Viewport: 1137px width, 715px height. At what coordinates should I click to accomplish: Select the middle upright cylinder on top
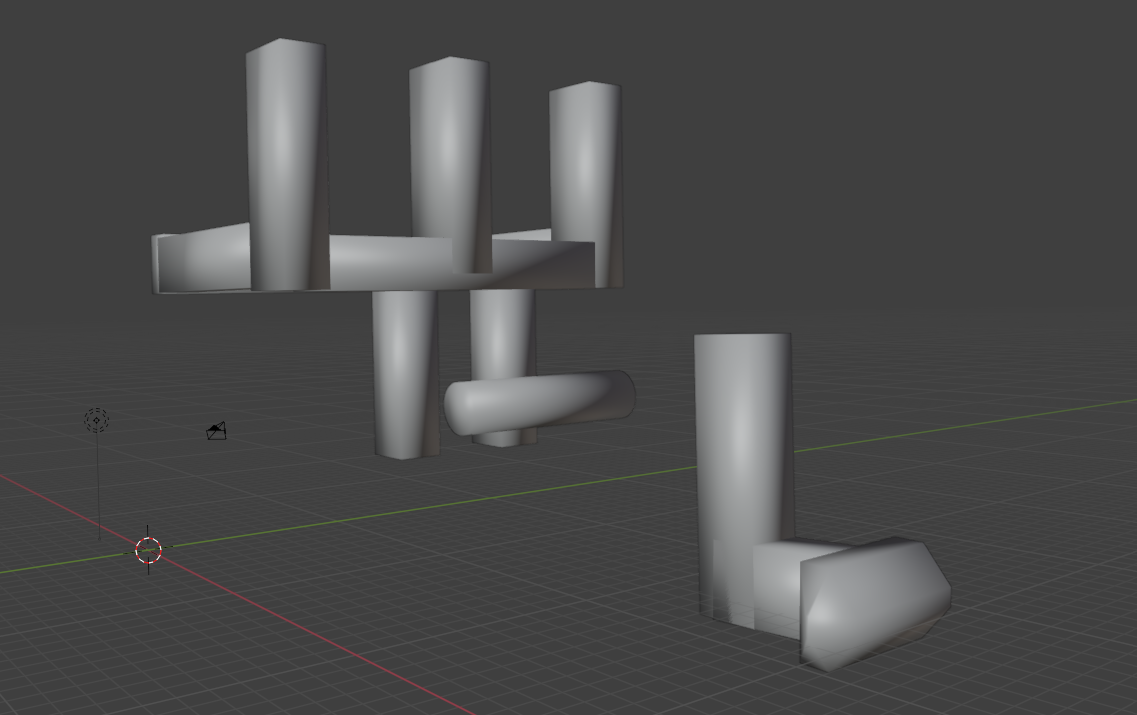(449, 150)
